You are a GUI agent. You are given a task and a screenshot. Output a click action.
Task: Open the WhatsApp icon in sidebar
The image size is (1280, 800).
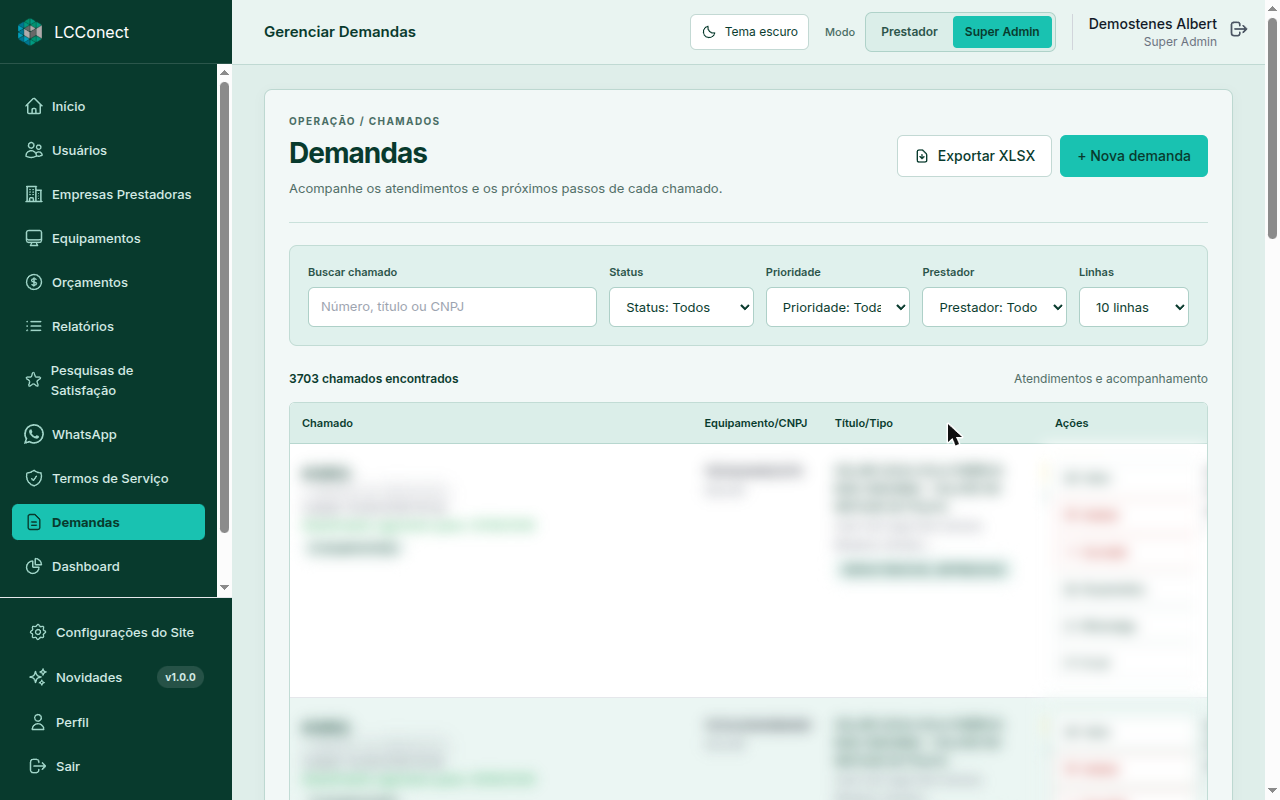(34, 434)
